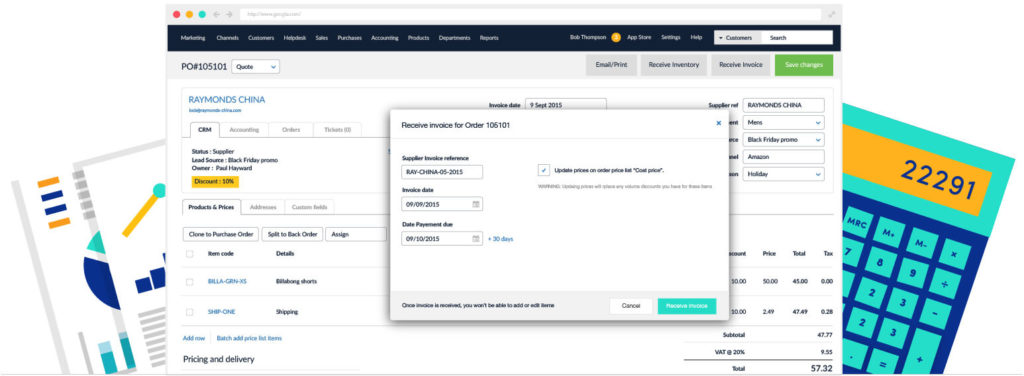The image size is (1024, 376).
Task: Open the RAYMONDS CHINA supplier link
Action: click(227, 100)
